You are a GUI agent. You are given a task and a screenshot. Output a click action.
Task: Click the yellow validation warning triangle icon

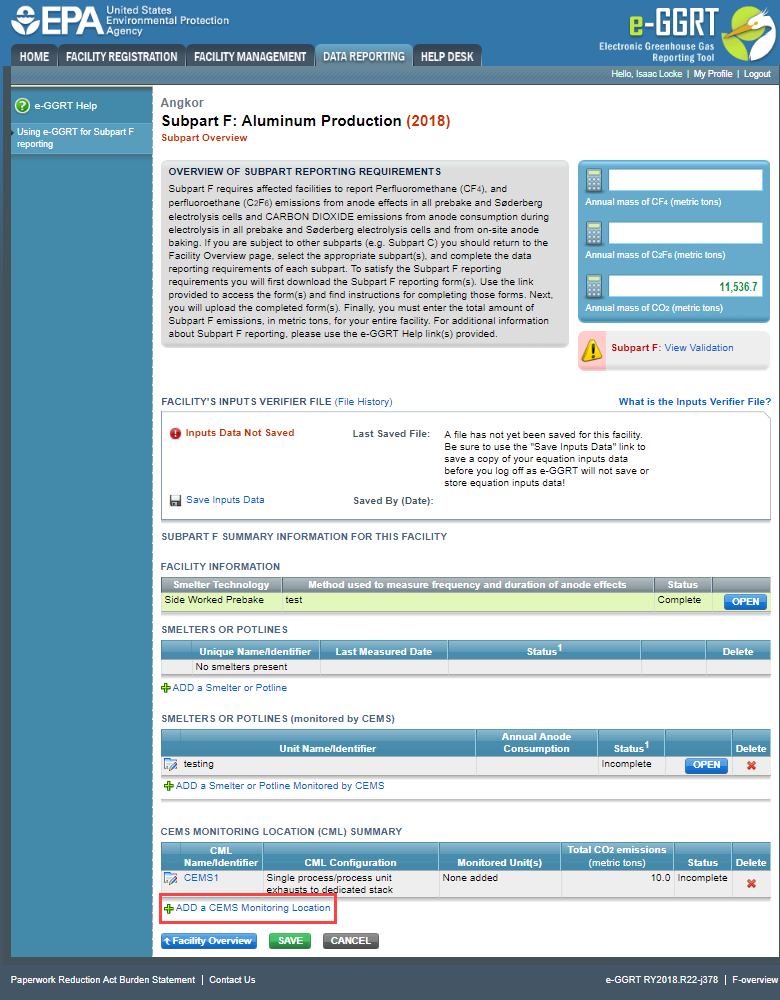pos(592,349)
